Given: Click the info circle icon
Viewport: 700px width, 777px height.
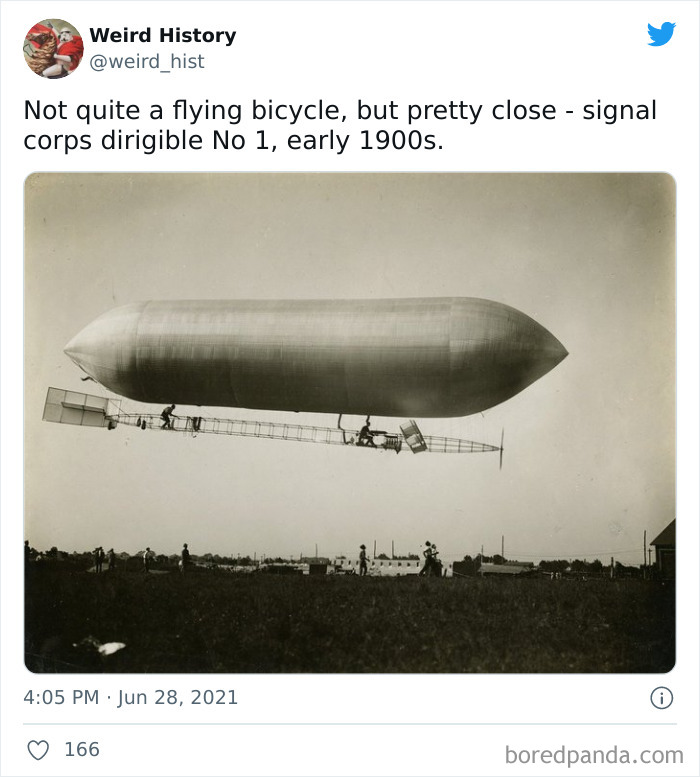Looking at the screenshot, I should [661, 698].
